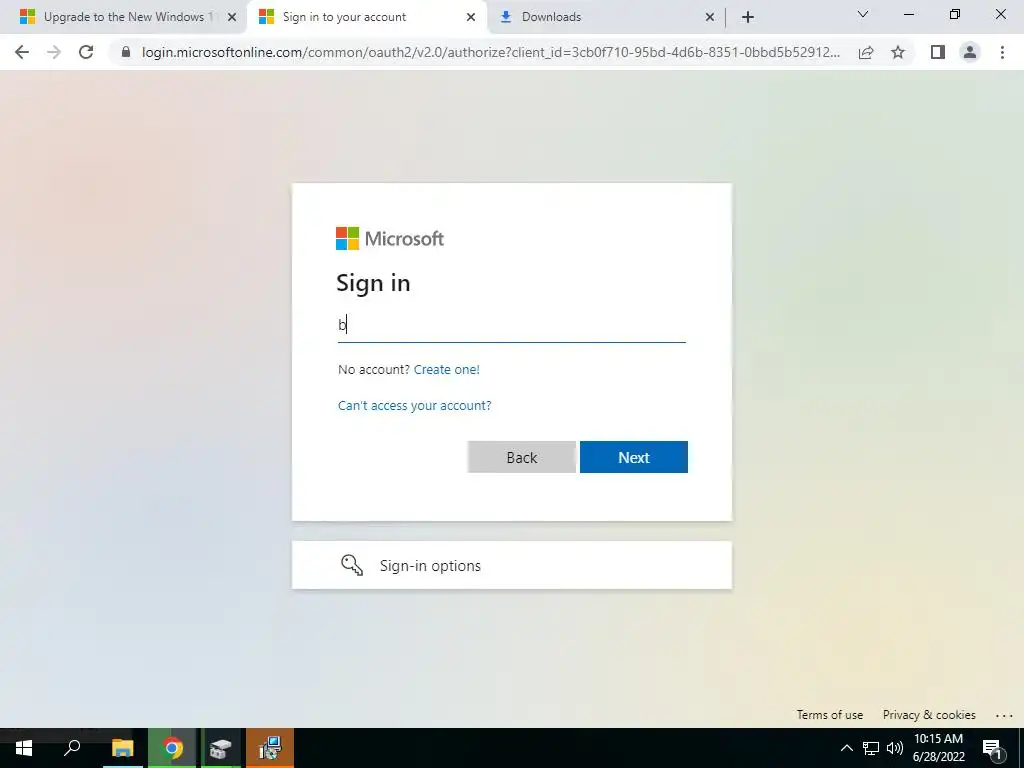Open a new browser tab
Image resolution: width=1024 pixels, height=768 pixels.
[748, 17]
